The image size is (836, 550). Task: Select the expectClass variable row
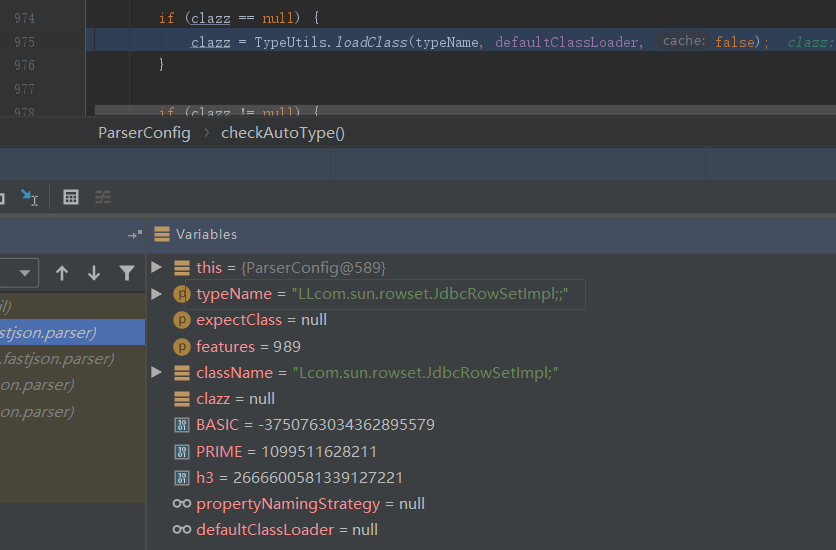click(x=261, y=320)
